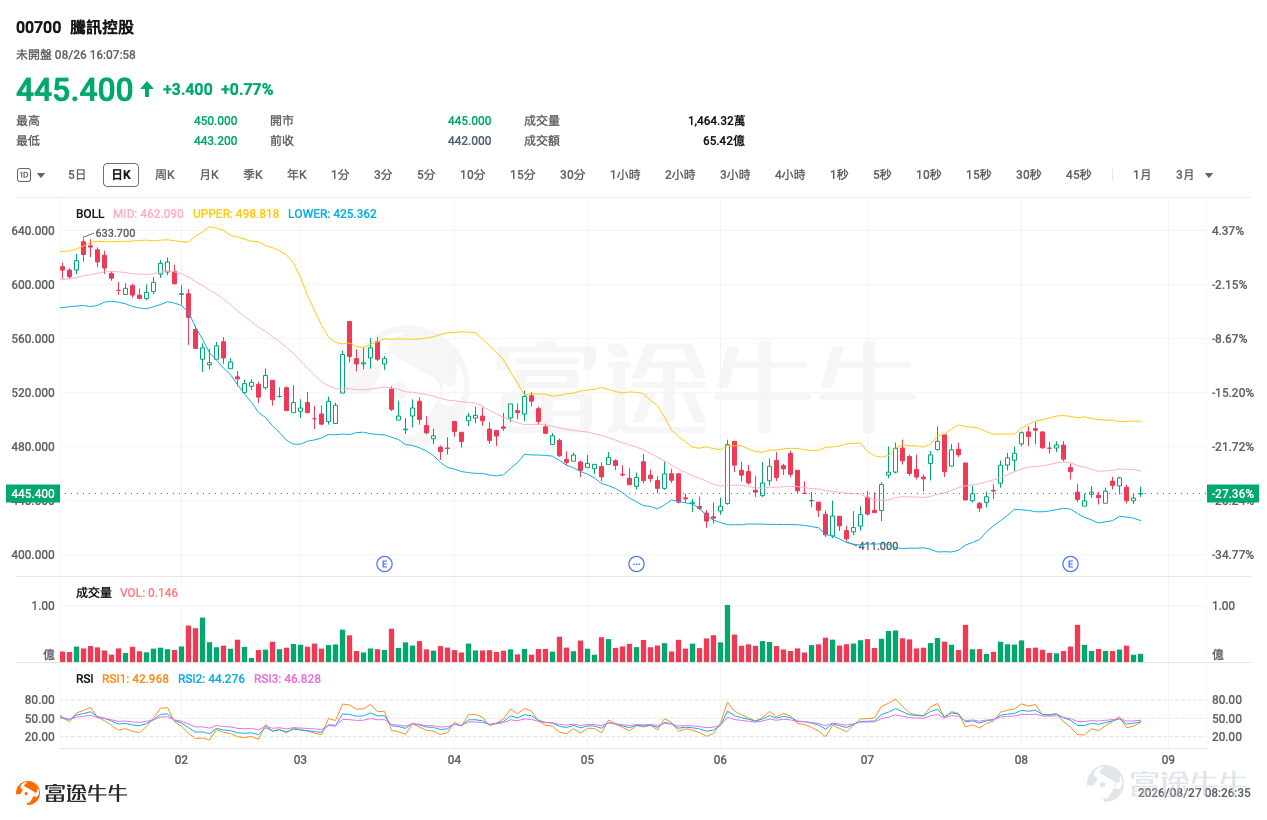Select the 5日 timeframe tab
This screenshot has width=1267, height=820.
pos(77,175)
